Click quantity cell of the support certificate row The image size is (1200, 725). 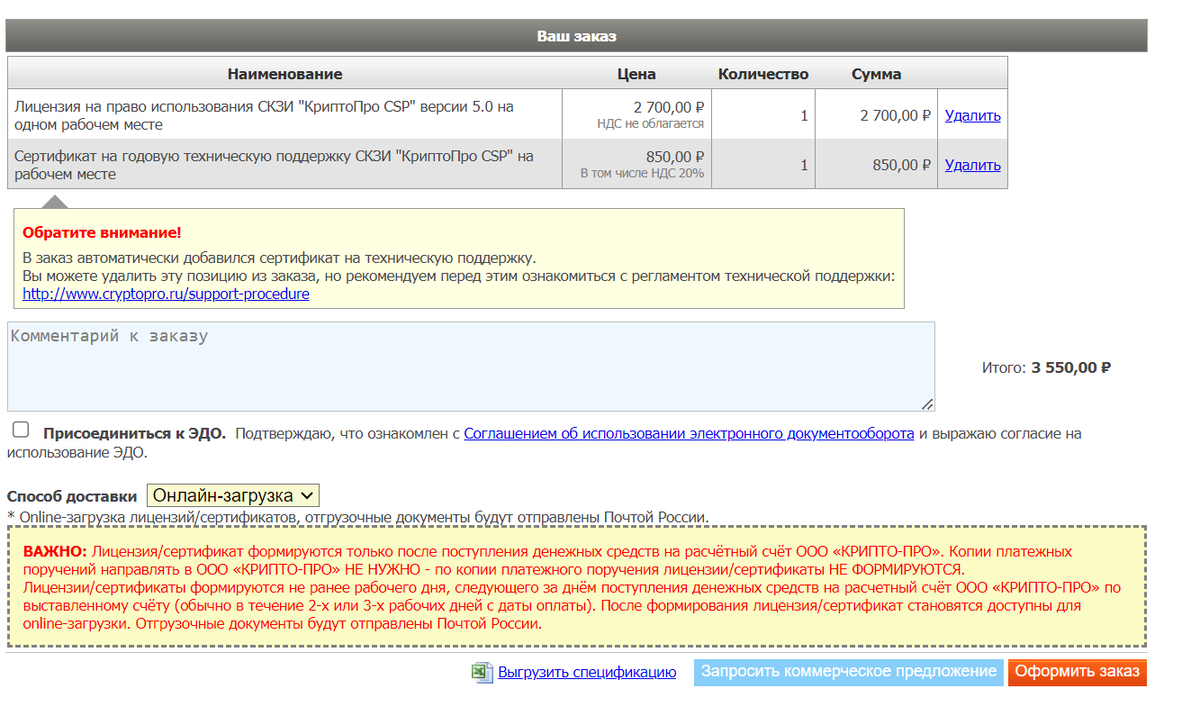763,165
